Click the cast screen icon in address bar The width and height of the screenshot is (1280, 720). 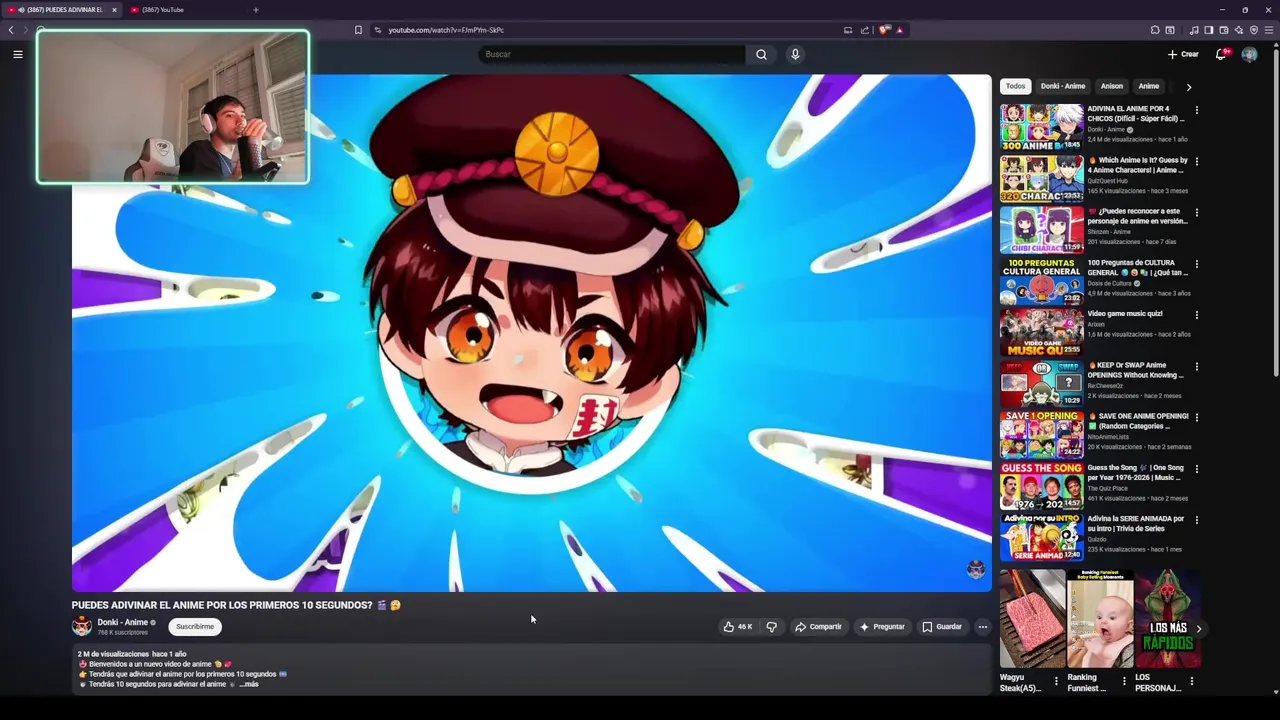pos(848,30)
